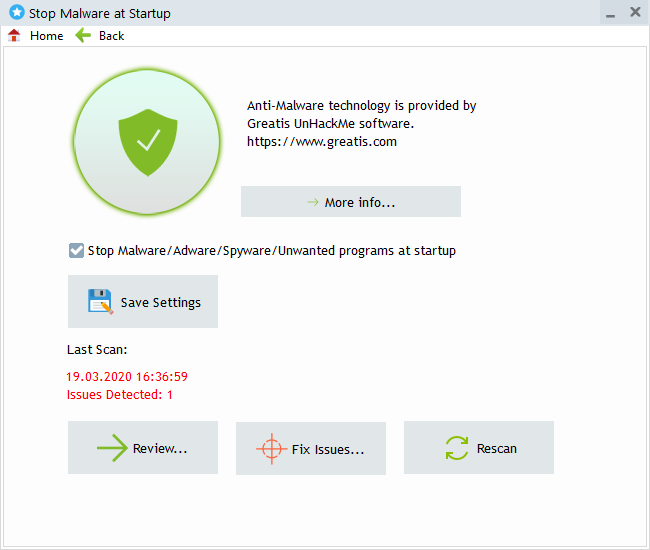Click the green shield checkmark icon
This screenshot has width=650, height=550.
[147, 143]
